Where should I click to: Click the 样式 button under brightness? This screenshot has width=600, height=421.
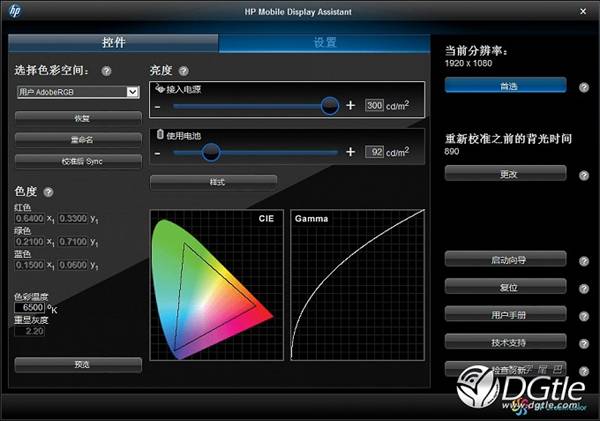214,182
